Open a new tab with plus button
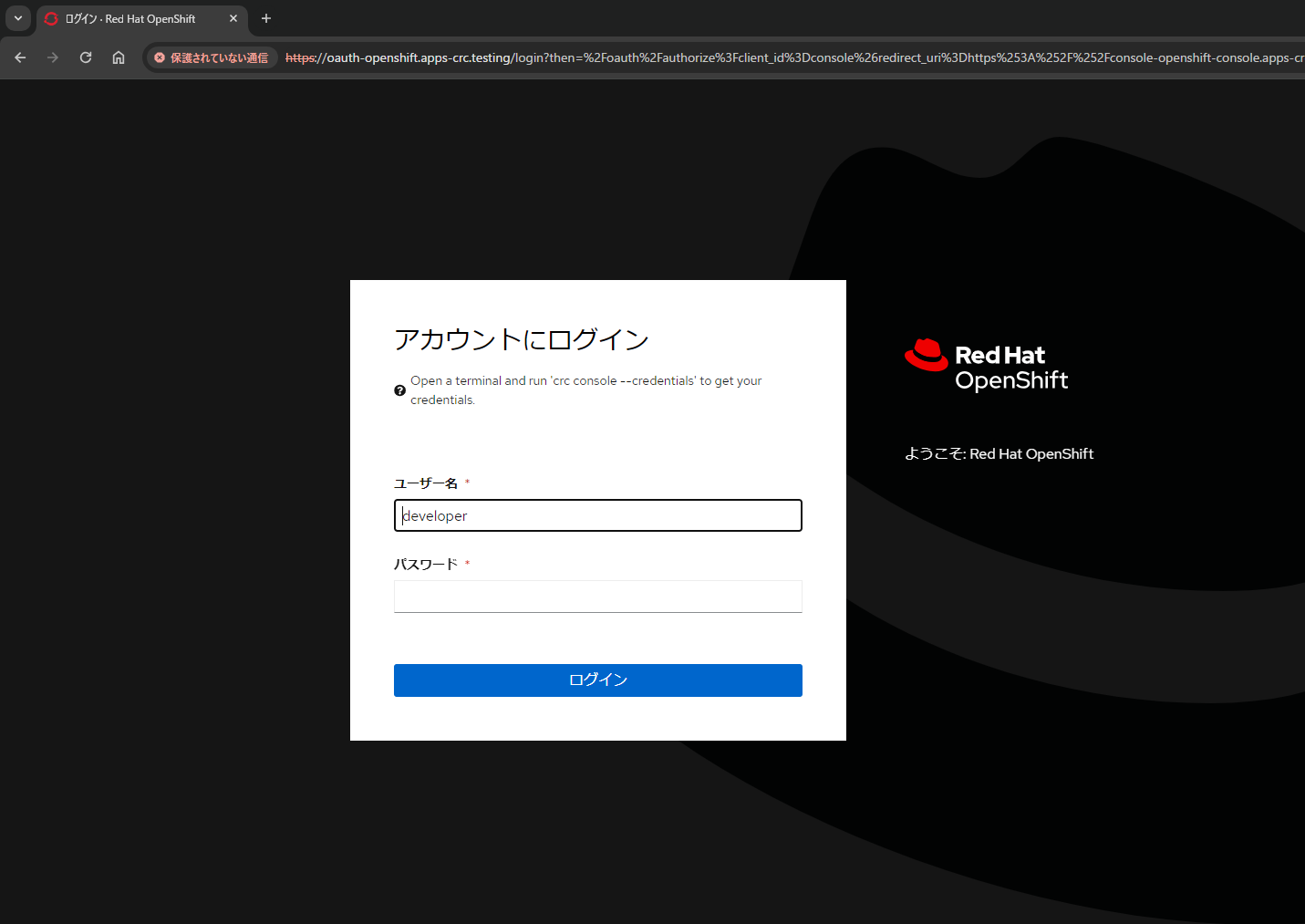This screenshot has height=924, width=1305. click(266, 18)
